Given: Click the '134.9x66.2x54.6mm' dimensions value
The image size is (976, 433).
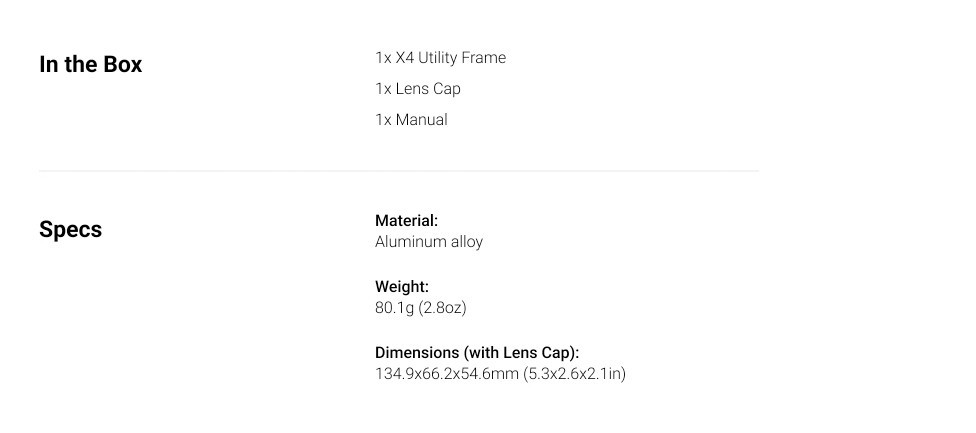Looking at the screenshot, I should pyautogui.click(x=447, y=374).
